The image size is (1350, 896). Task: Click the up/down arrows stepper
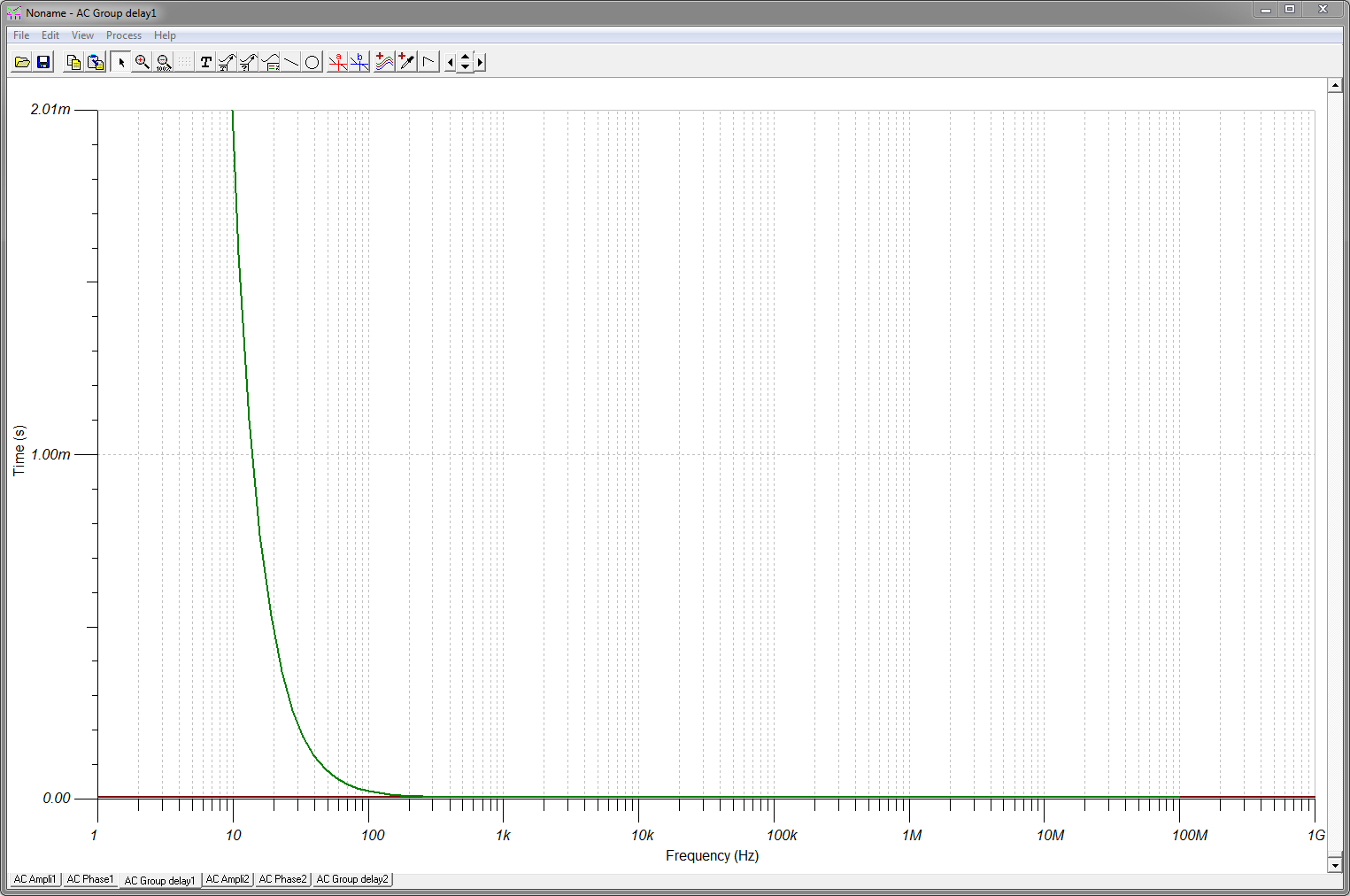[466, 62]
